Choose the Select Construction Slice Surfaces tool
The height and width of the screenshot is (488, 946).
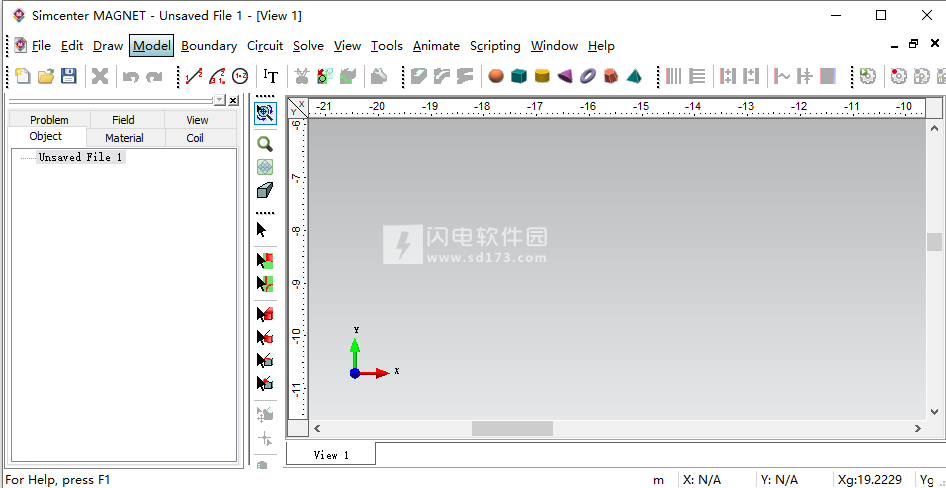tap(265, 261)
